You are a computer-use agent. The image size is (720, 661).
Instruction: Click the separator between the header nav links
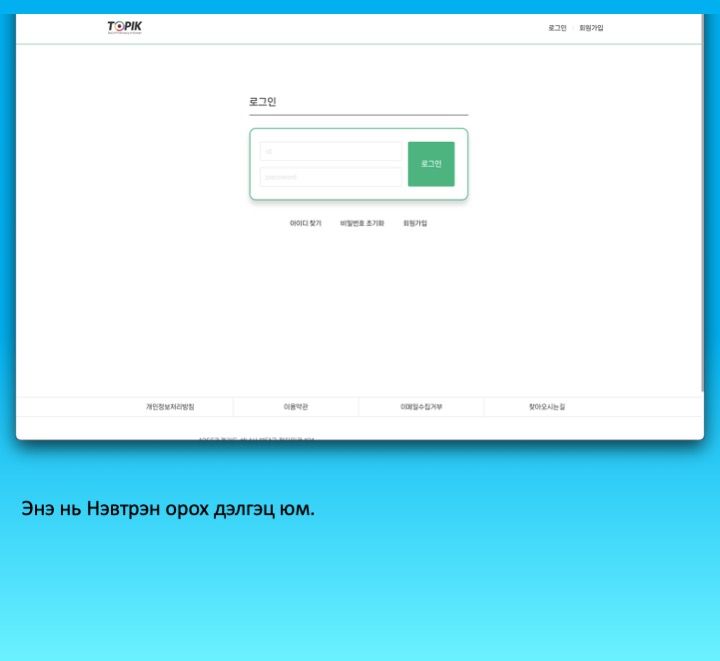(573, 28)
